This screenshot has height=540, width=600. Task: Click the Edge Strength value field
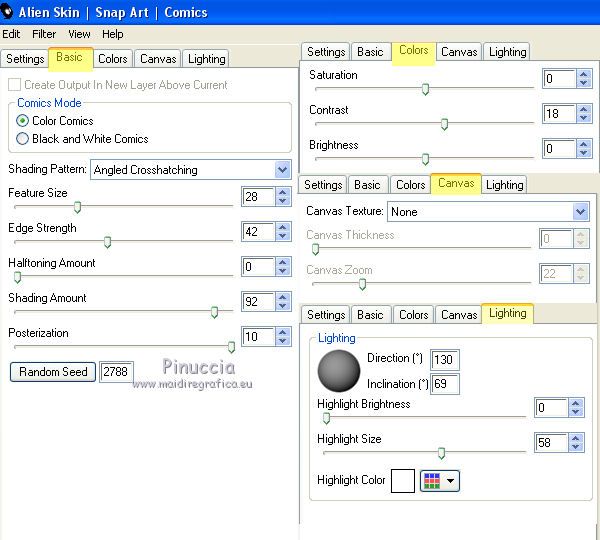(x=258, y=232)
